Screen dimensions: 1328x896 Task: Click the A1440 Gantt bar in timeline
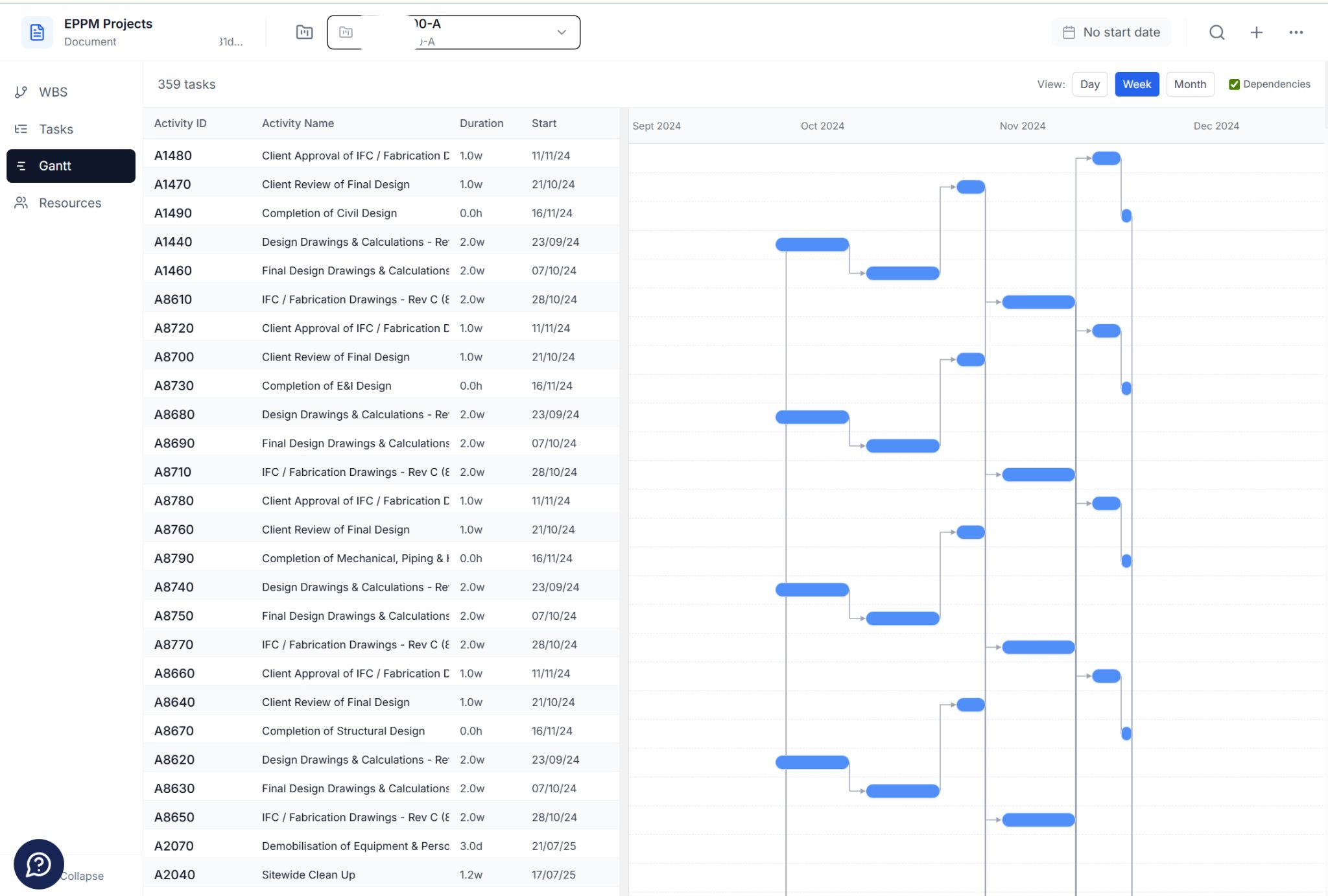coord(812,244)
